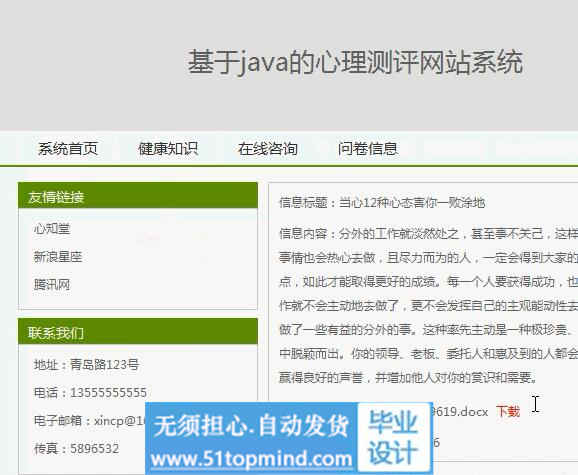Screen dimensions: 578x475
Task: Click the 腾讯网 link
Action: (x=52, y=284)
